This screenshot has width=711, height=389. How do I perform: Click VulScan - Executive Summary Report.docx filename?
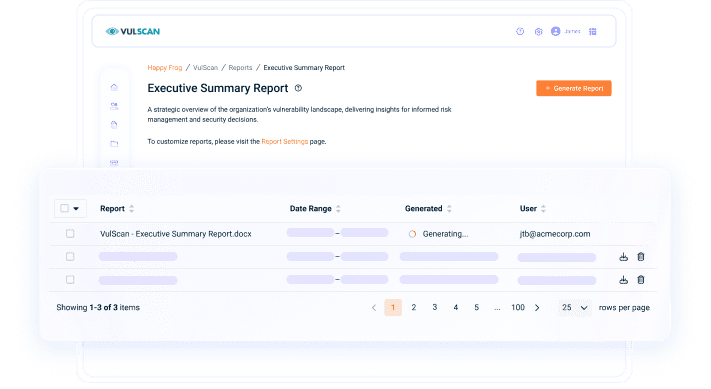coord(175,234)
